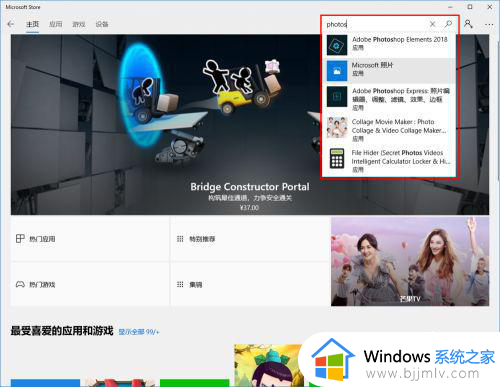The image size is (500, 387).
Task: Minimize the Microsoft Store window
Action: [450, 7]
